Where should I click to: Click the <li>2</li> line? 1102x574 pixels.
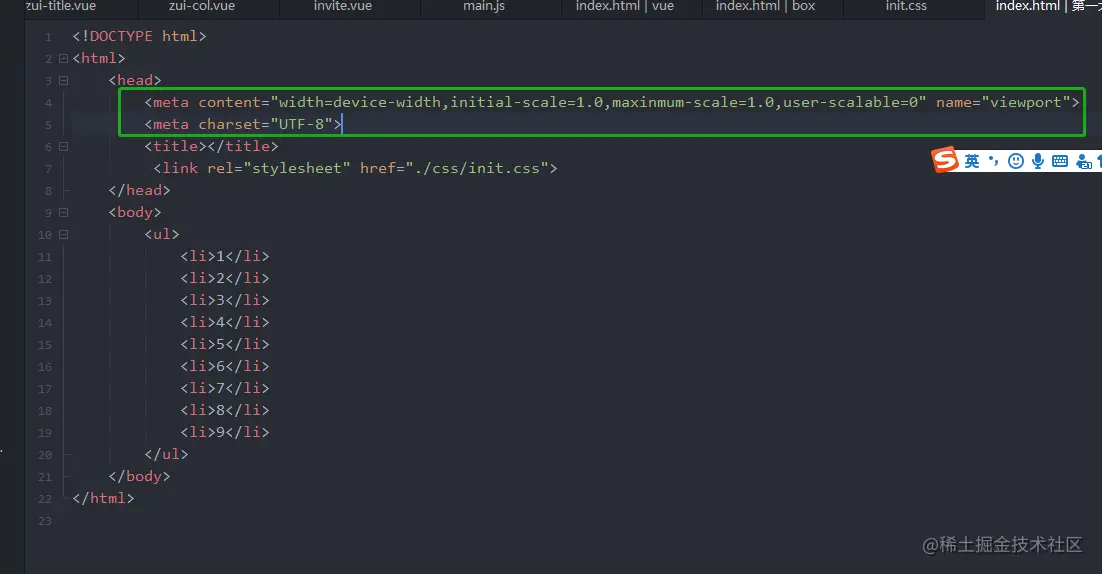225,278
